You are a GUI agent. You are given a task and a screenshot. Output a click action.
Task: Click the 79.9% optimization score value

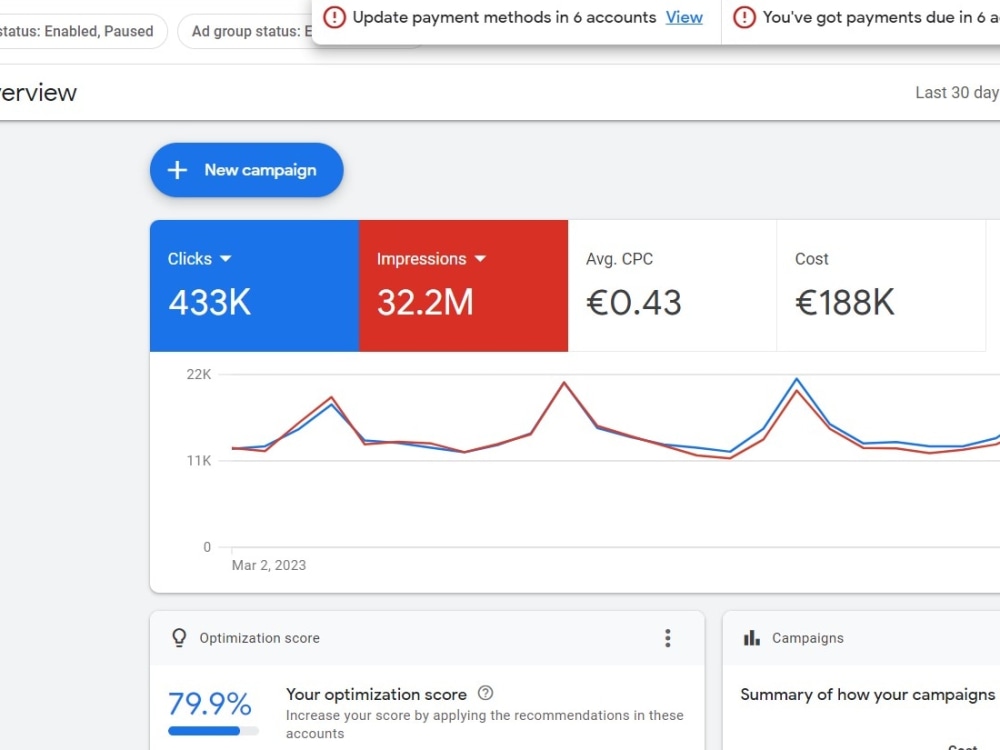pos(210,704)
